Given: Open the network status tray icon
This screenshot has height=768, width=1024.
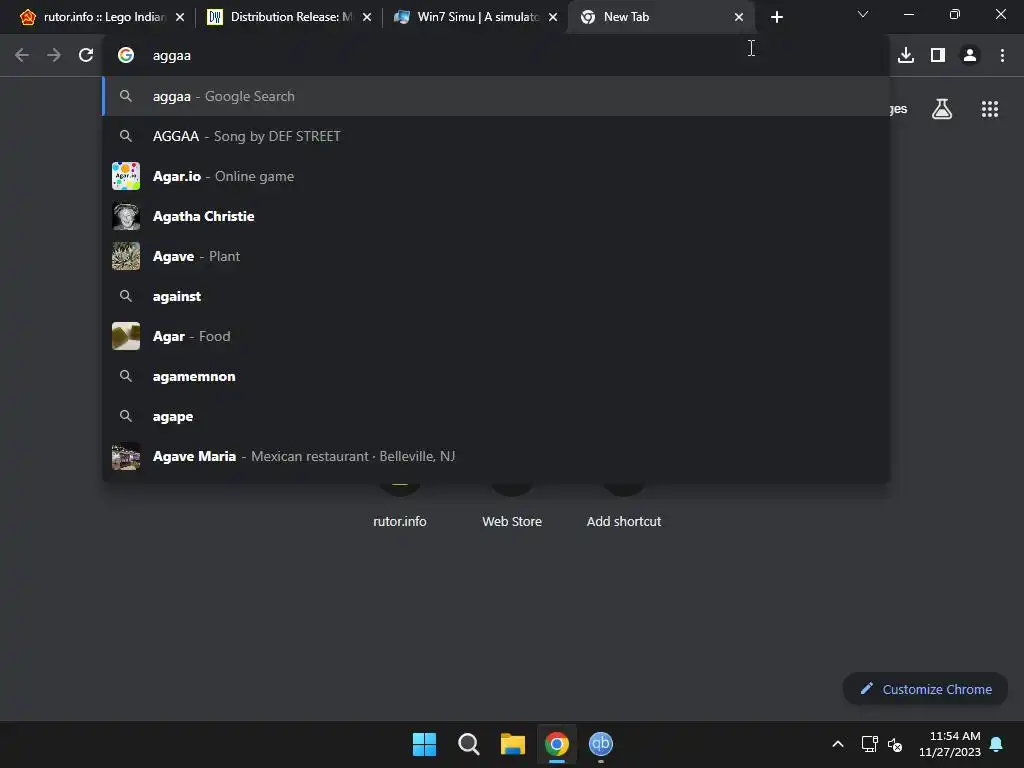Looking at the screenshot, I should (869, 744).
